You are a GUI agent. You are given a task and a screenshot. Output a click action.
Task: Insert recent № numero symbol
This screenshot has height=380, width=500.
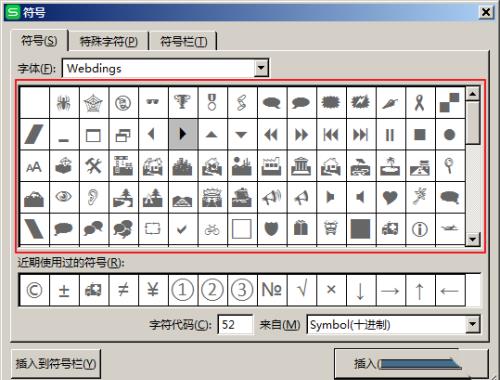tap(272, 290)
